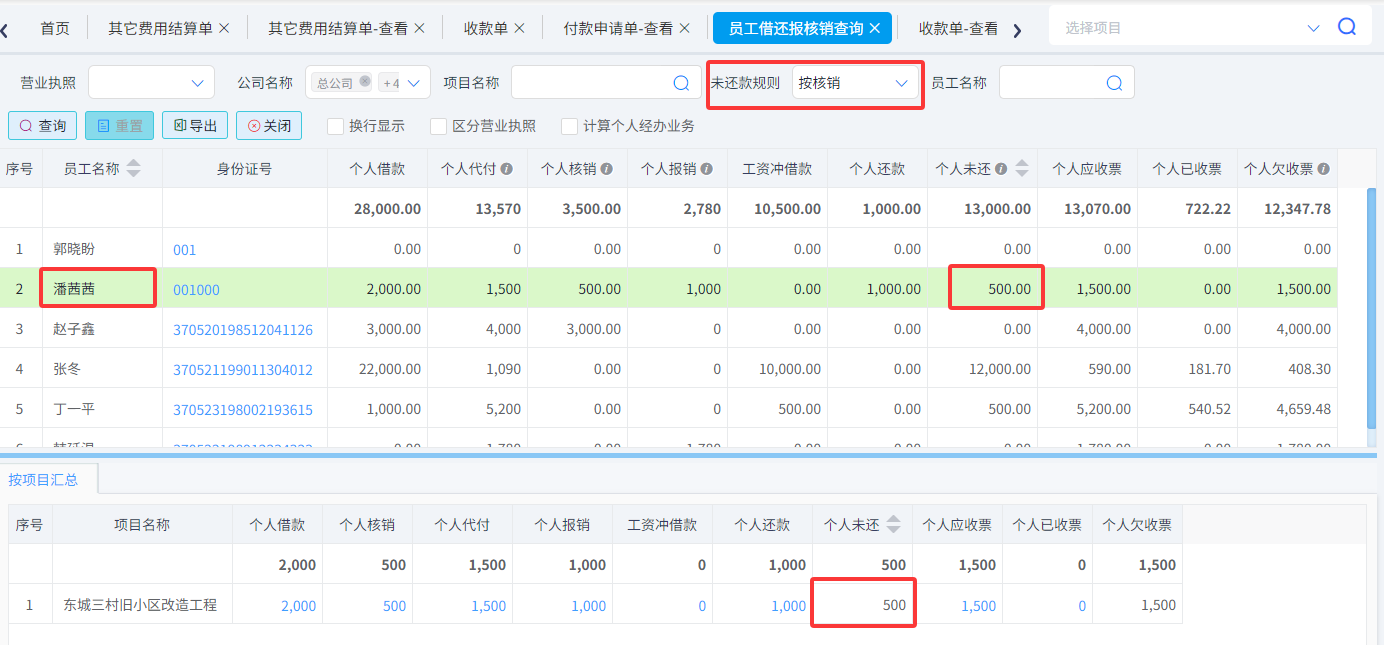Enable the 换行显示 checkbox
1384x645 pixels.
click(336, 126)
